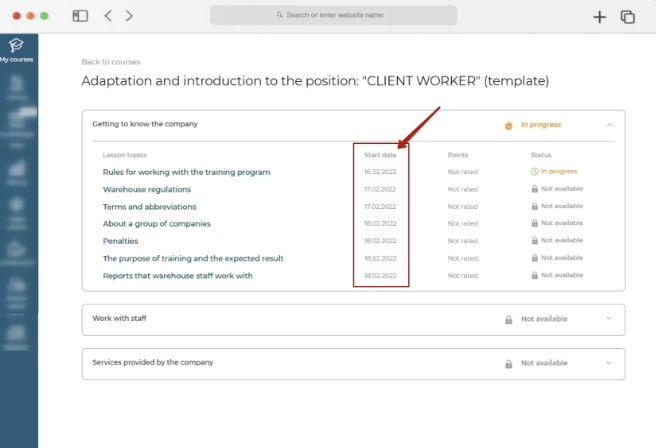Click Not available text in the Work with staff row
The image size is (656, 448).
point(544,319)
